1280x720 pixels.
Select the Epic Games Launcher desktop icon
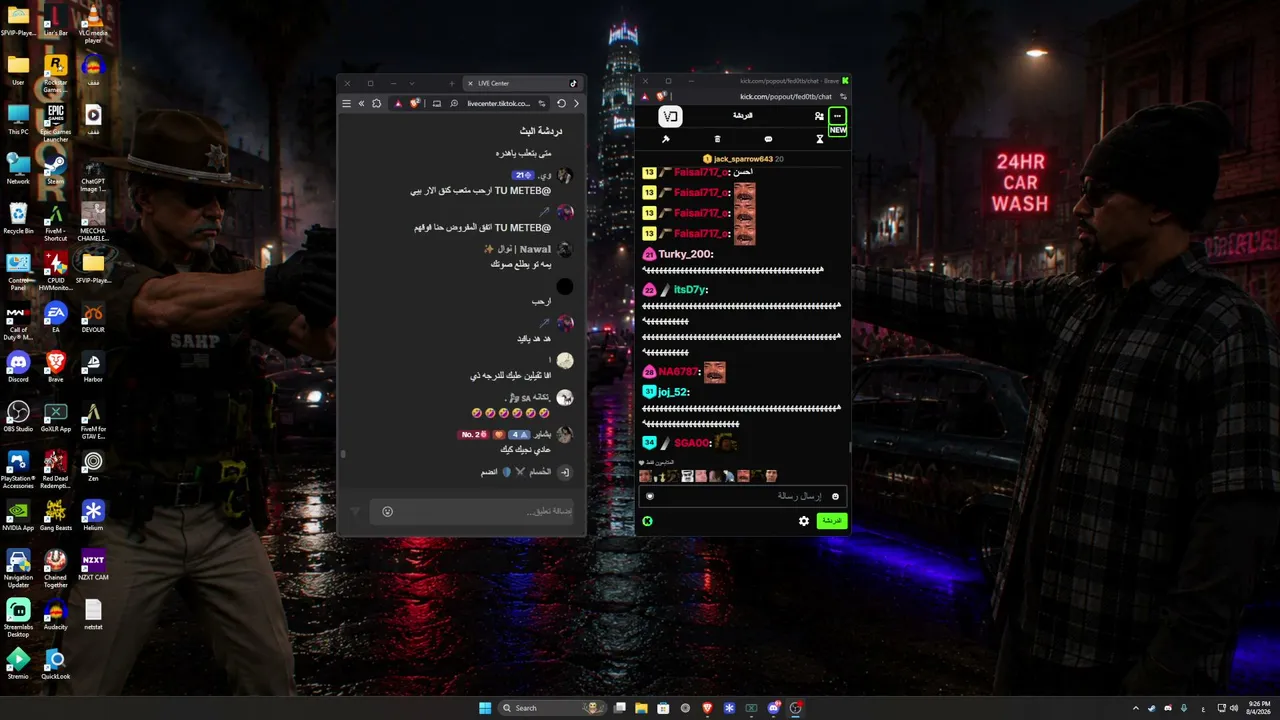56,122
